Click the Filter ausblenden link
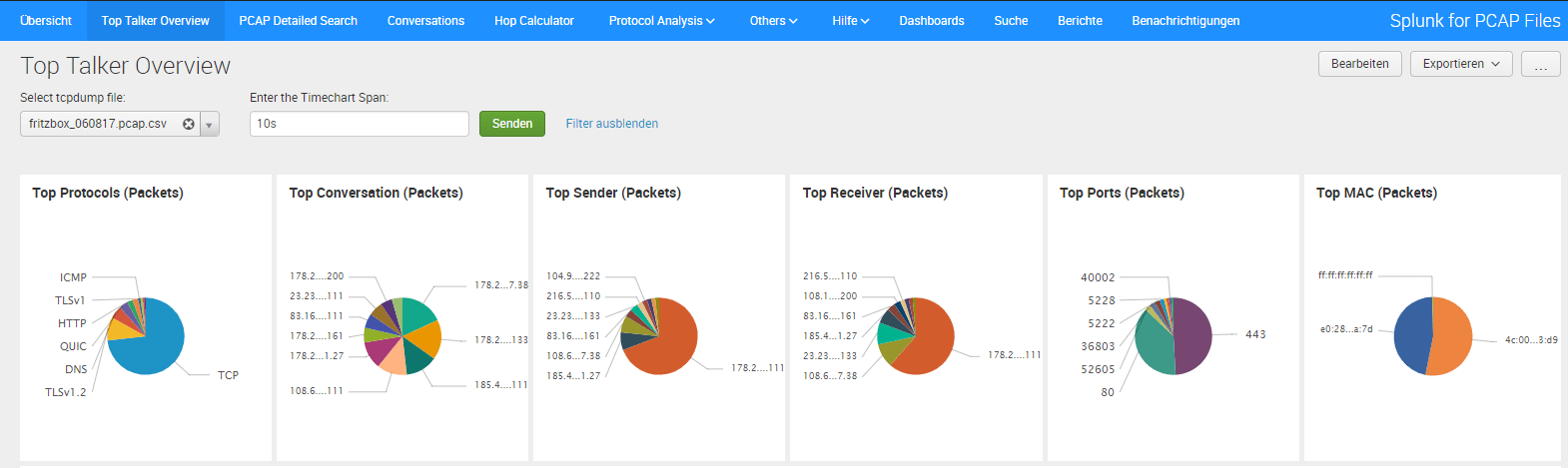1568x468 pixels. (x=611, y=124)
